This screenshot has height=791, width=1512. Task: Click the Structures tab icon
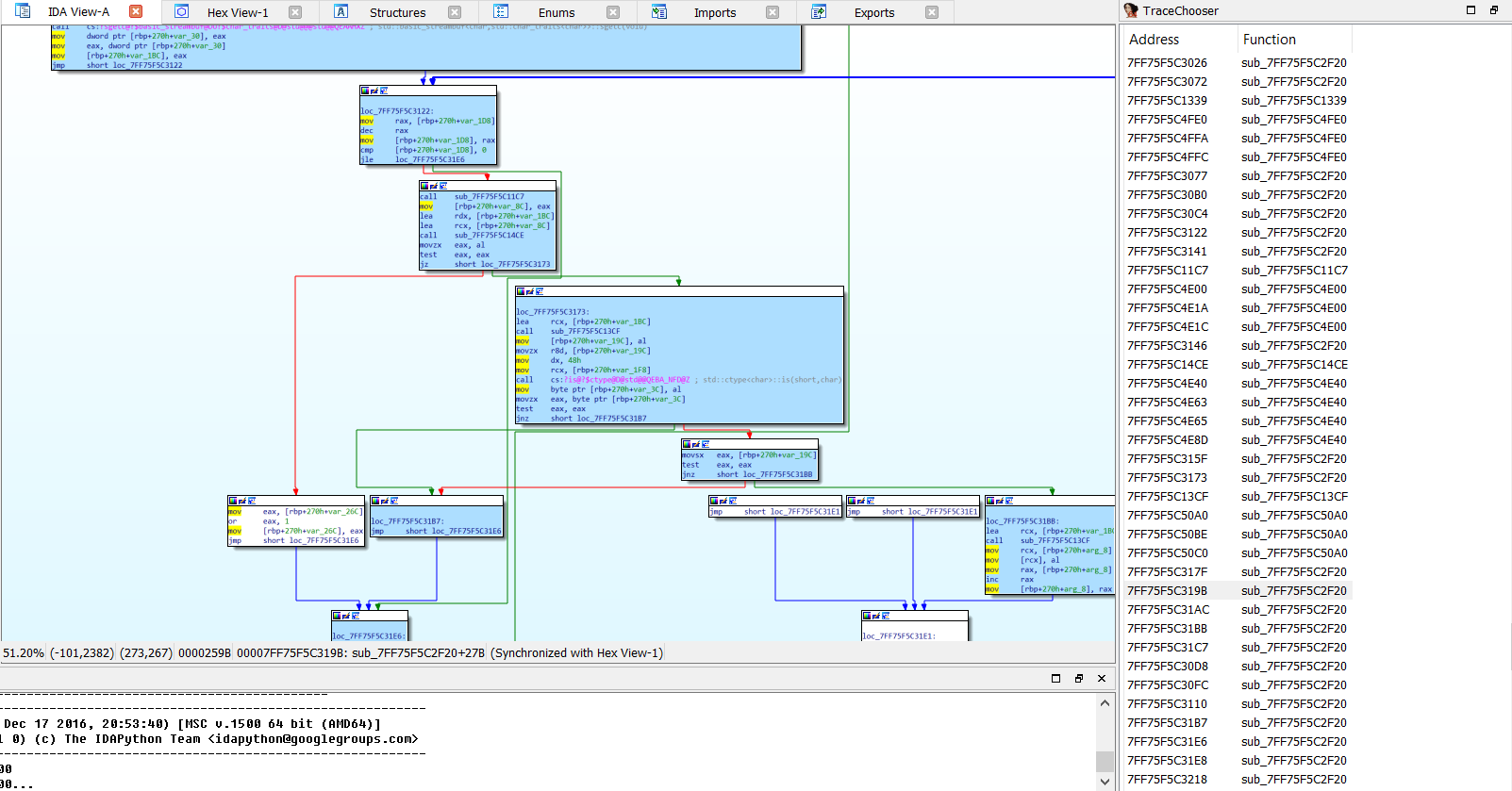tap(341, 11)
